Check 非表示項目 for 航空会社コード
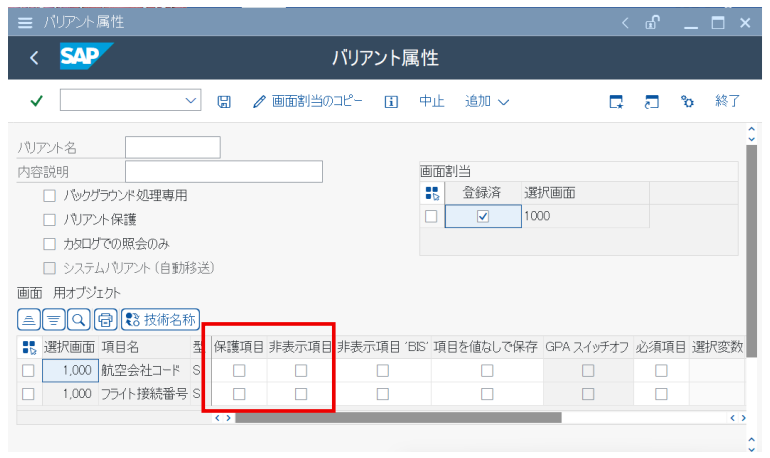Viewport: 770px width, 458px height. point(301,371)
